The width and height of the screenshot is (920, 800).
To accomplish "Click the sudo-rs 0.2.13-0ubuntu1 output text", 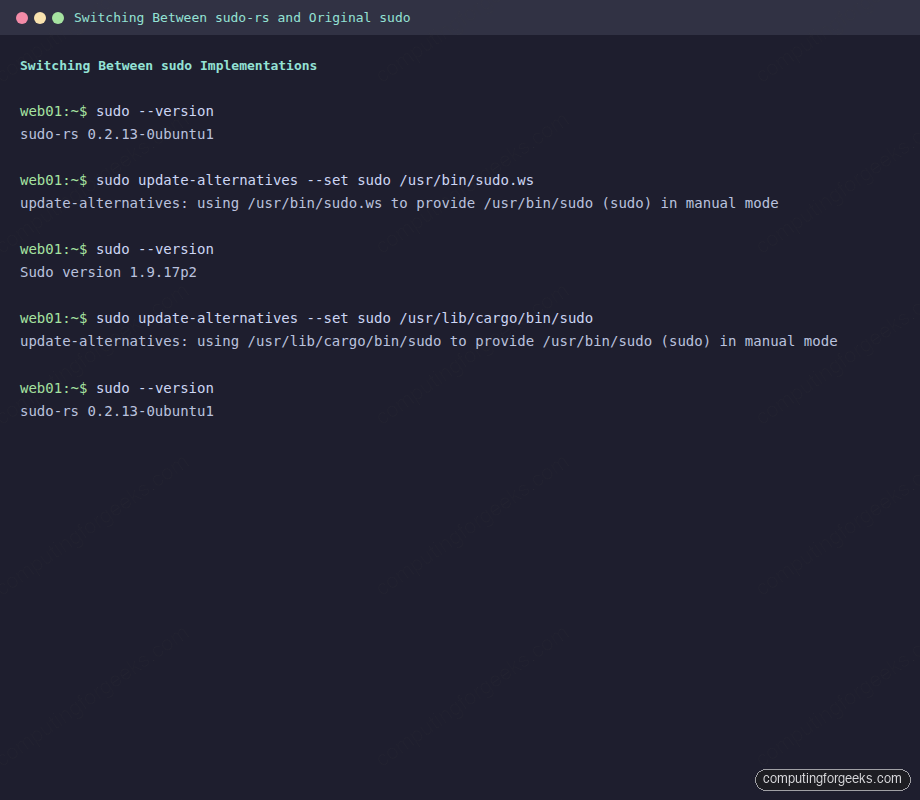I will click(x=117, y=134).
